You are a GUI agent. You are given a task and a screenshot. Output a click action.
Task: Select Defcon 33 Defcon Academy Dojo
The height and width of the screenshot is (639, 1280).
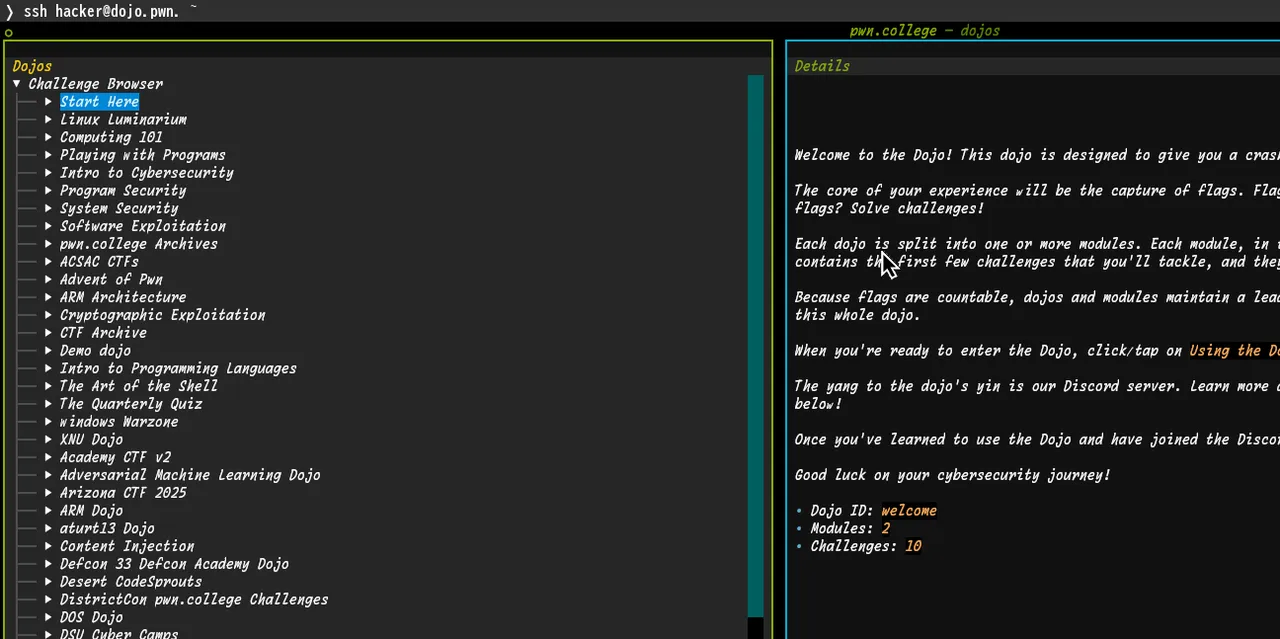174,564
